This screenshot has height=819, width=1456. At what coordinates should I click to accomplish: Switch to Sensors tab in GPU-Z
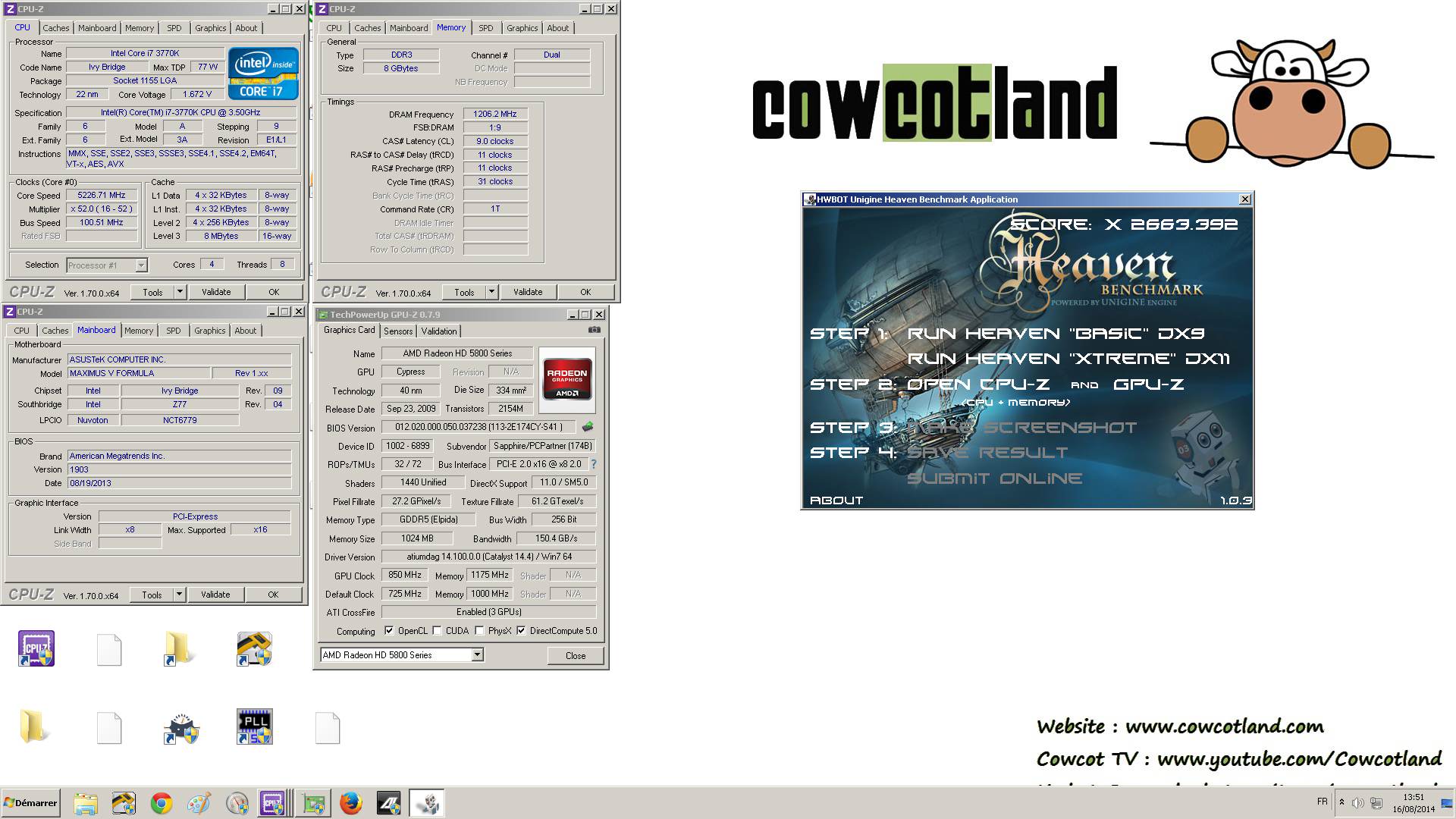398,331
